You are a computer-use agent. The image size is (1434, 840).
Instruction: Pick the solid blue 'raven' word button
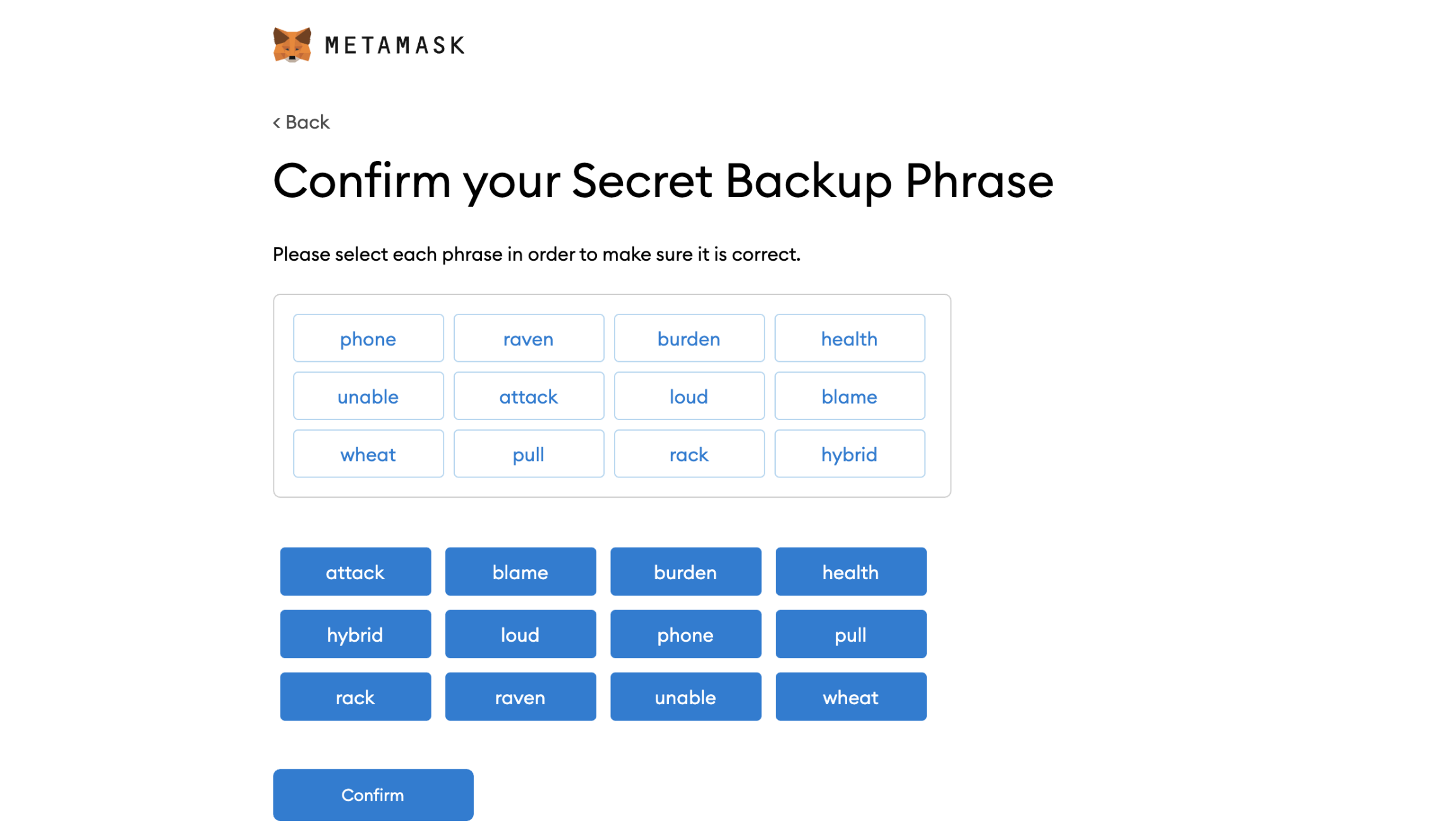[521, 697]
